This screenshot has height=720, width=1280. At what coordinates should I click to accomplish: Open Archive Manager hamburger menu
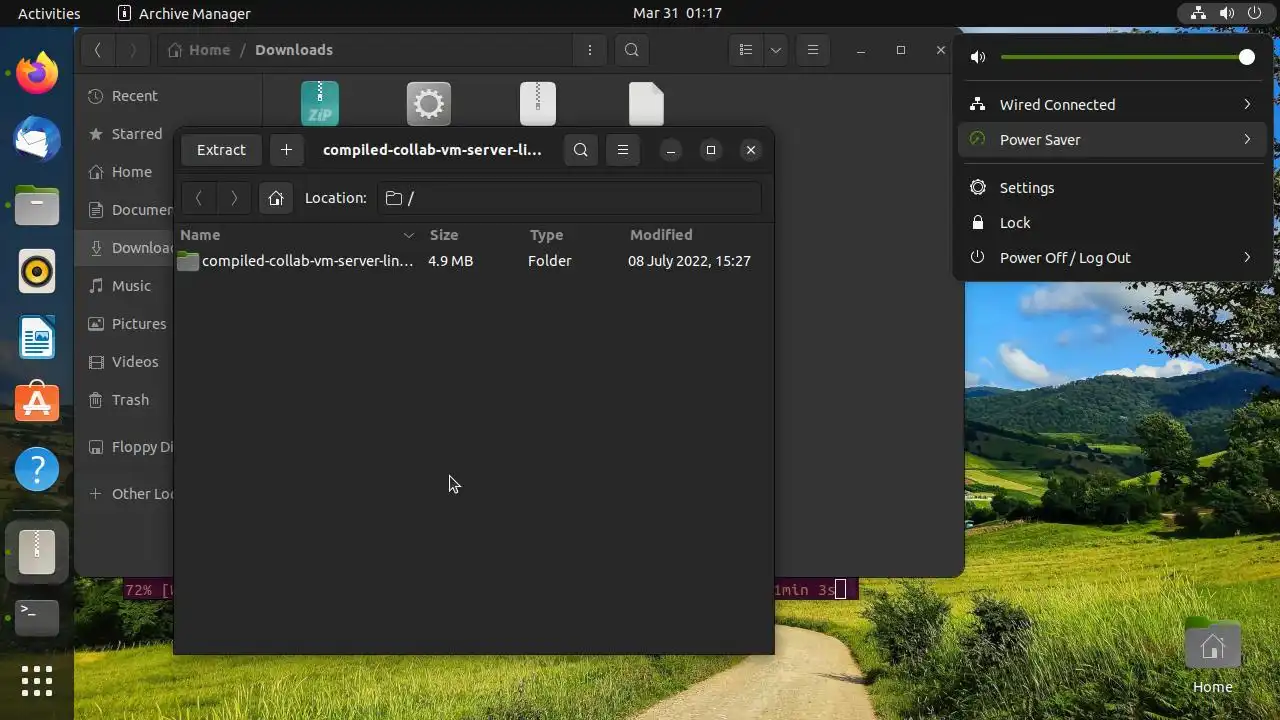click(623, 150)
